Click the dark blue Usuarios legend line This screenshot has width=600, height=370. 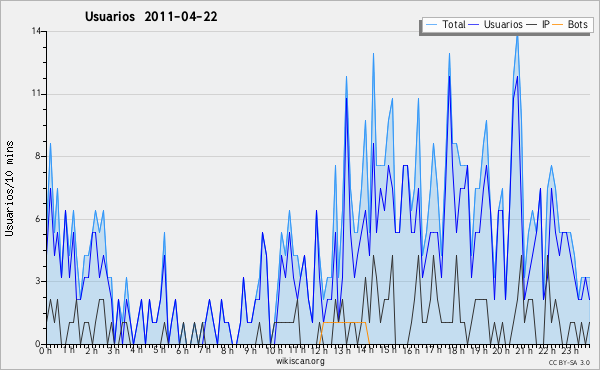(474, 25)
